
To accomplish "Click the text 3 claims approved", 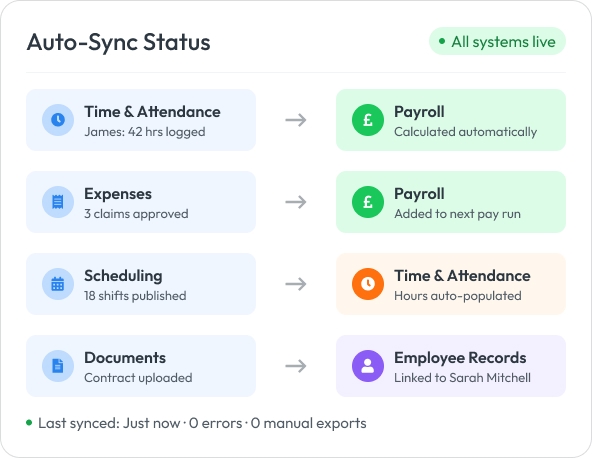I will tap(136, 214).
